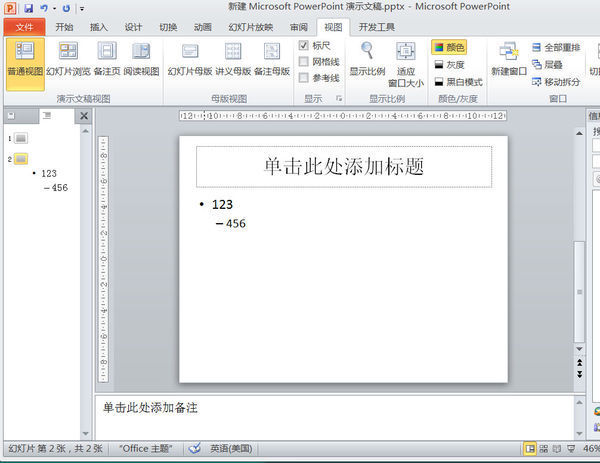Click the notes area 单击此处添加备注

[x=150, y=408]
